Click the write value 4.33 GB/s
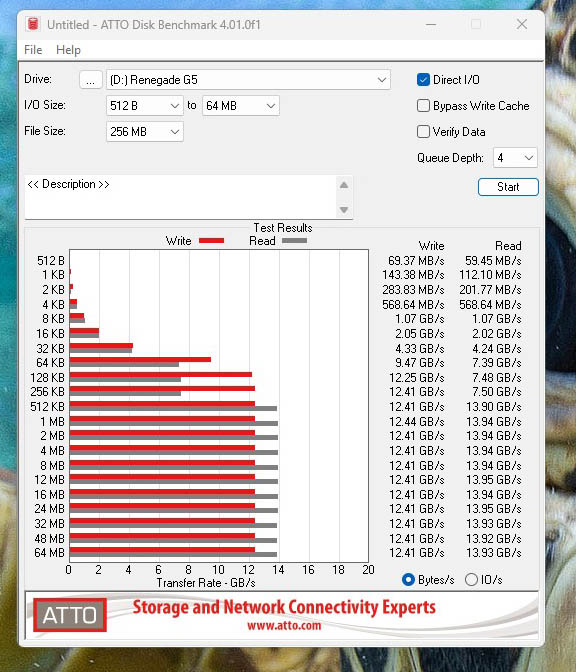Viewport: 576px width, 672px height. point(420,348)
